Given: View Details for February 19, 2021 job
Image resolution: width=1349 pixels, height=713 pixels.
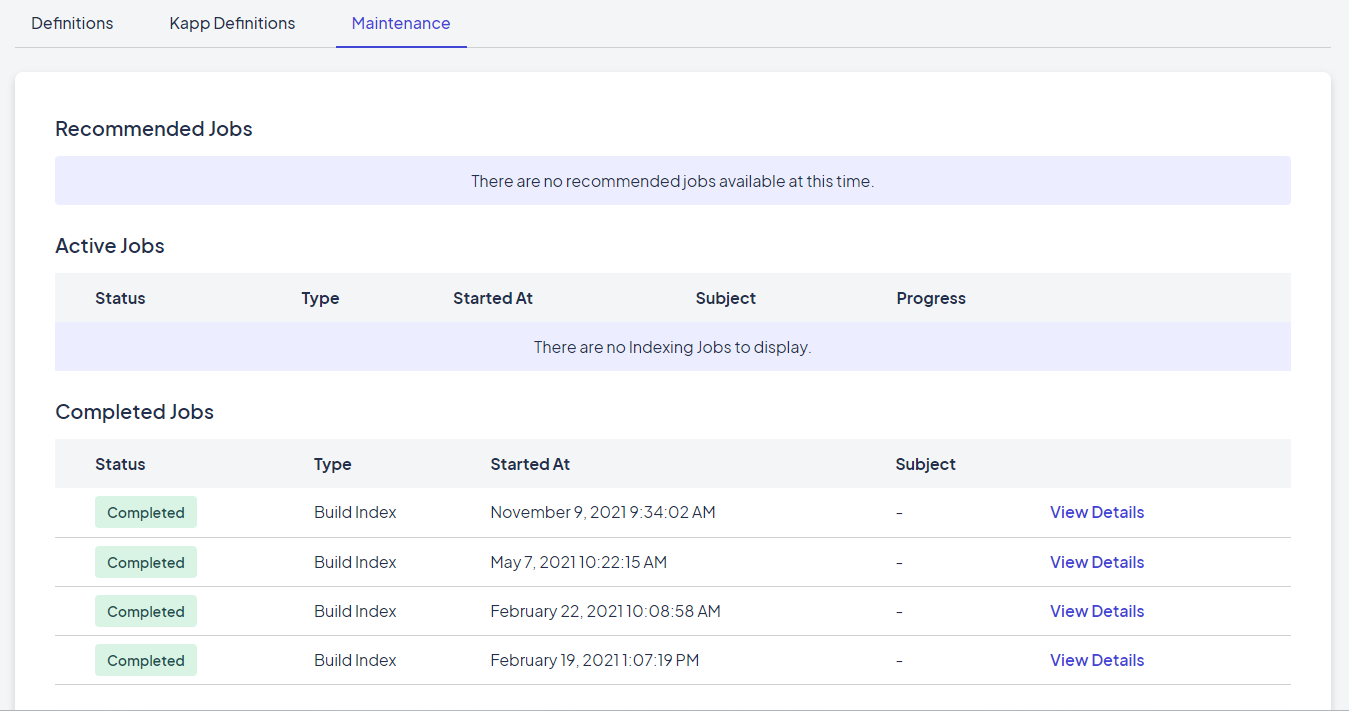Looking at the screenshot, I should click(1096, 660).
